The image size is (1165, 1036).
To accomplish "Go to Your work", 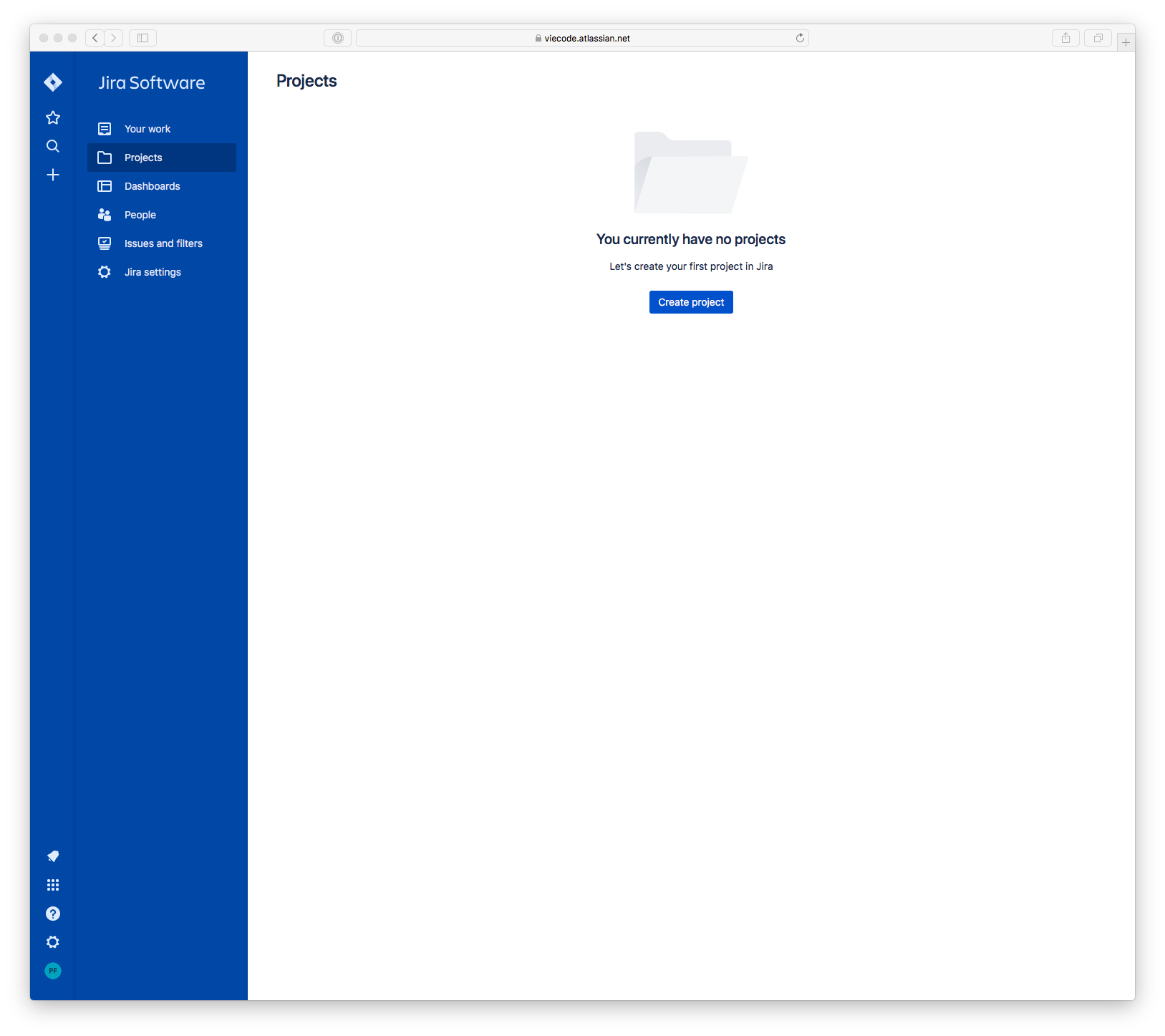I will click(148, 129).
